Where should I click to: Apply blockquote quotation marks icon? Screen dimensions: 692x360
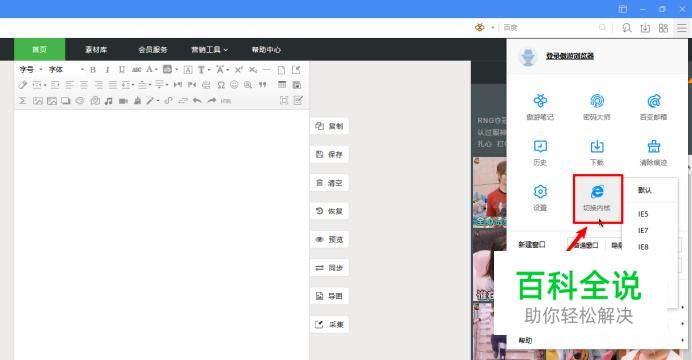coord(262,85)
